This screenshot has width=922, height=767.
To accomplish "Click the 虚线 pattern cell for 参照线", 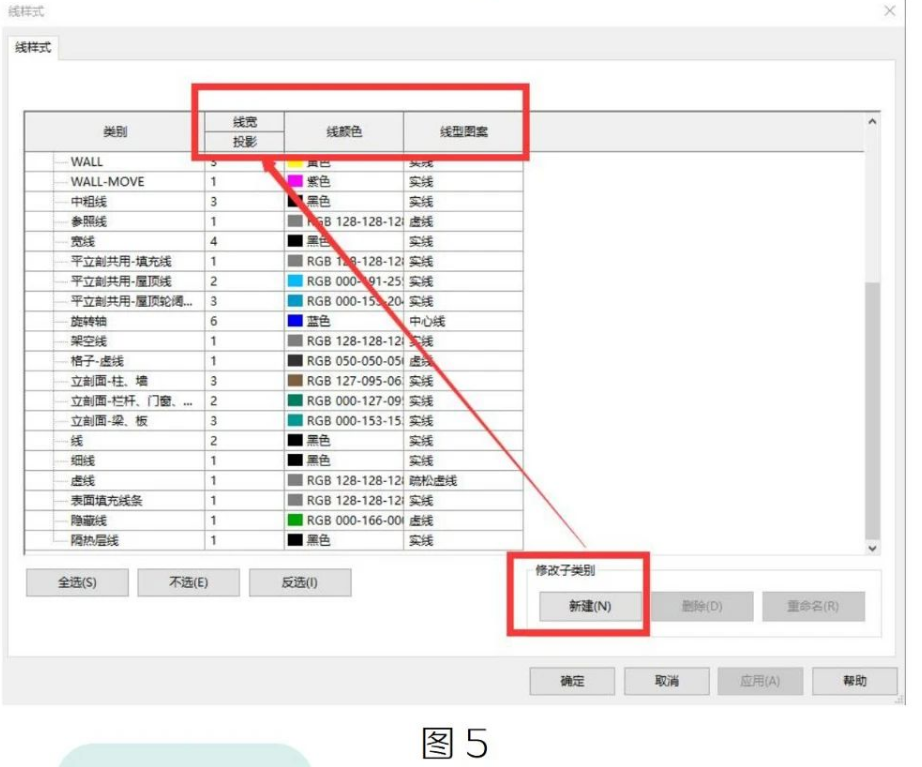I will (463, 221).
